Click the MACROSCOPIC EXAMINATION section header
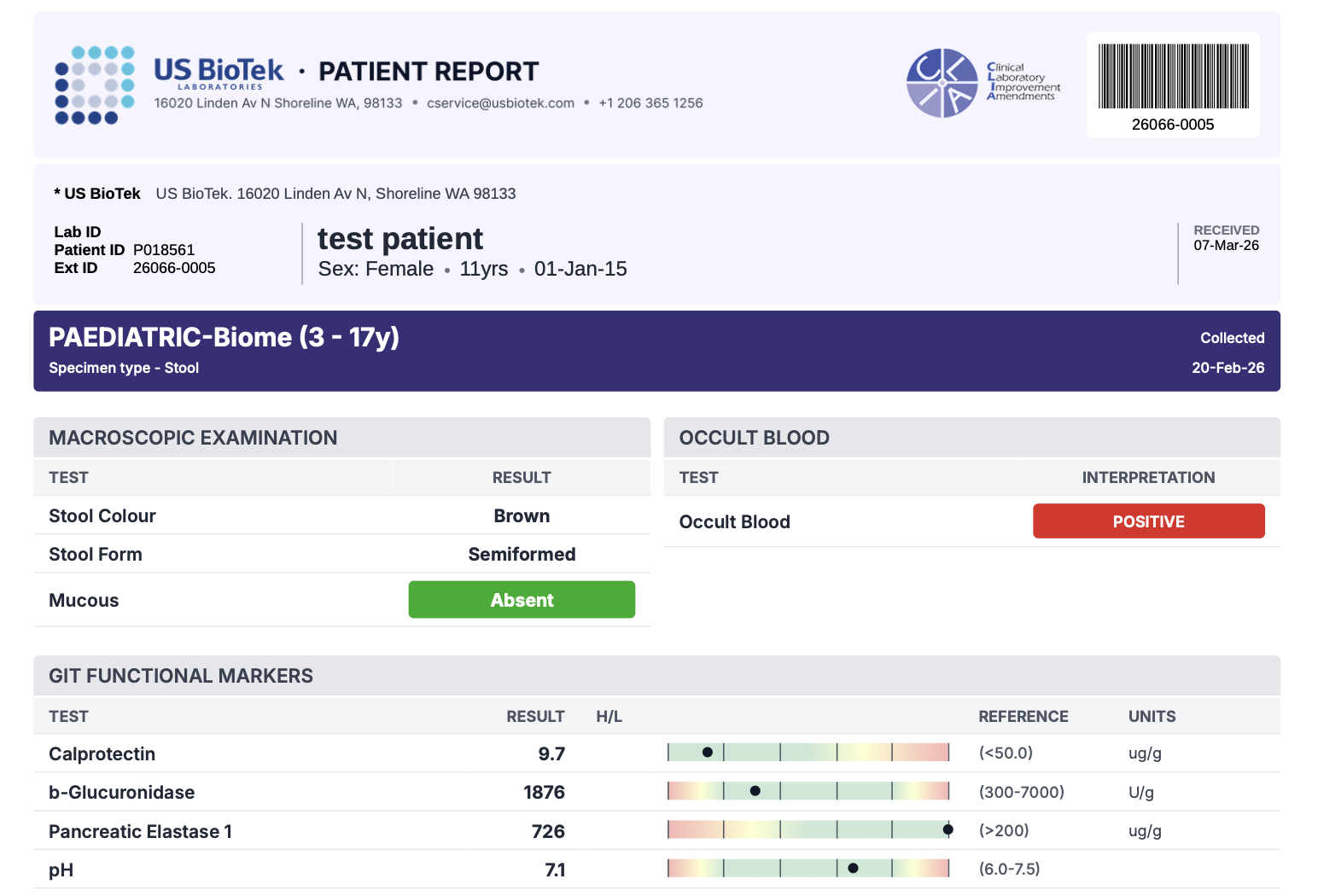 [193, 438]
